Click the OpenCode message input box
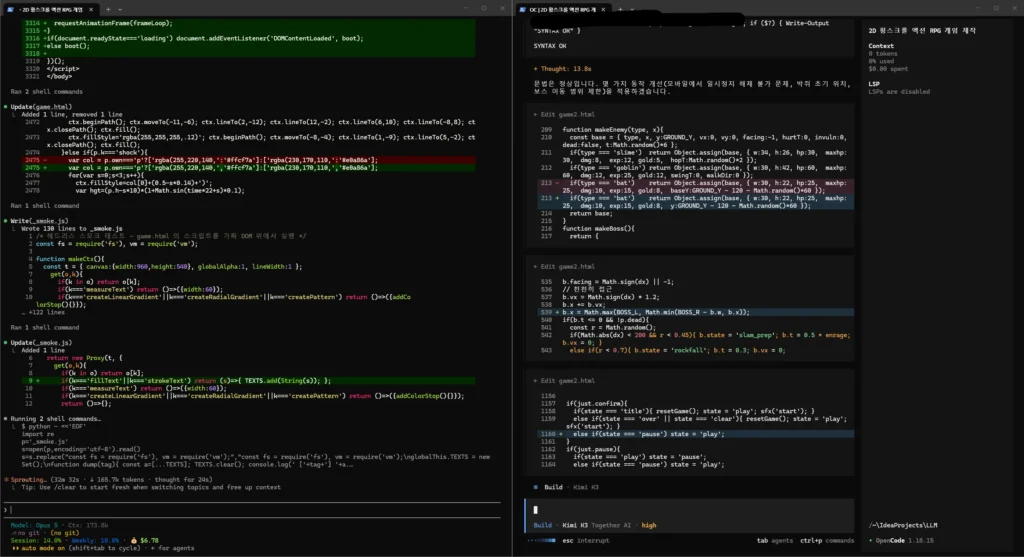The height and width of the screenshot is (557, 1024). (690, 509)
